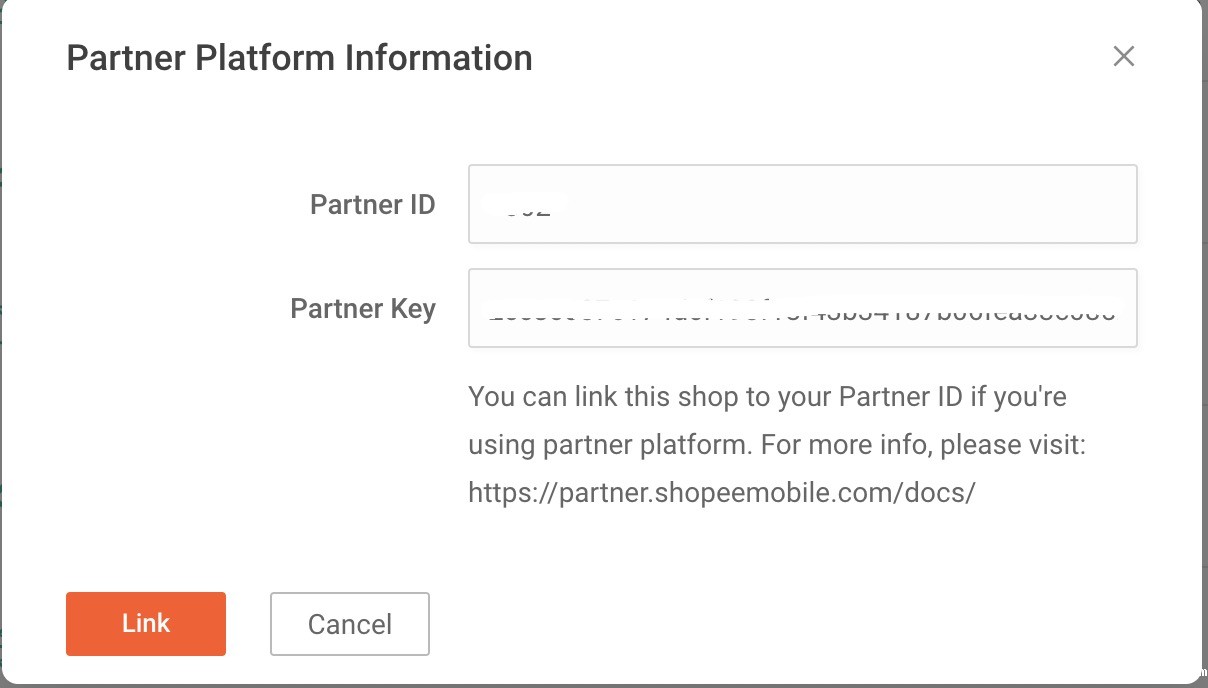Click the "For more info, please visit:" text
The height and width of the screenshot is (688, 1208).
tap(923, 445)
